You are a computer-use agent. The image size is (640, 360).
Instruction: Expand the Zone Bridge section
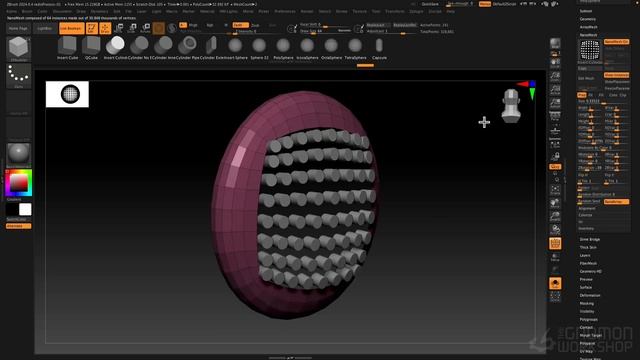click(590, 239)
